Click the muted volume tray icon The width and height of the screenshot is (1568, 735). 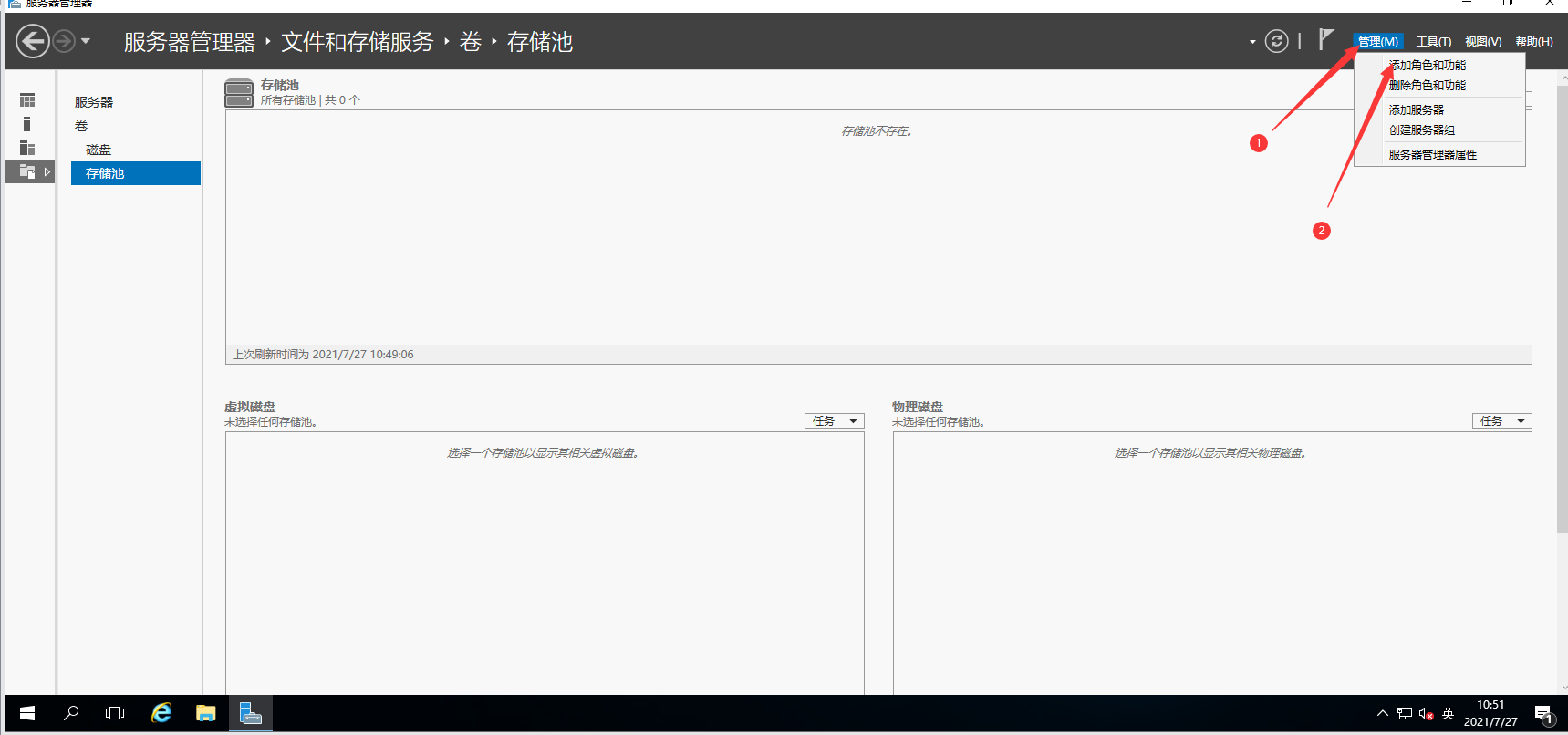pos(1427,714)
